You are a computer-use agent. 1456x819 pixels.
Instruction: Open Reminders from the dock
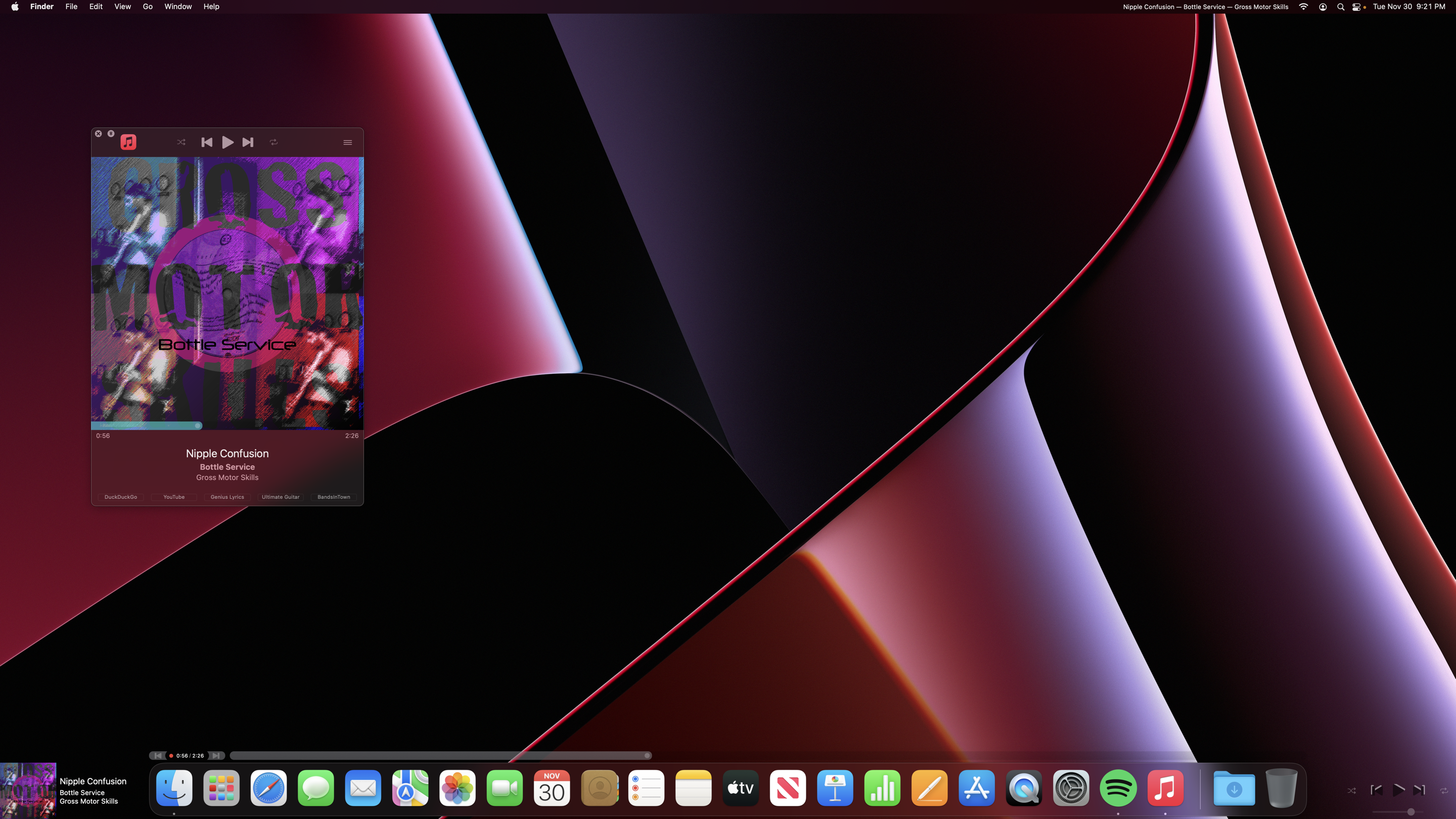(x=646, y=788)
